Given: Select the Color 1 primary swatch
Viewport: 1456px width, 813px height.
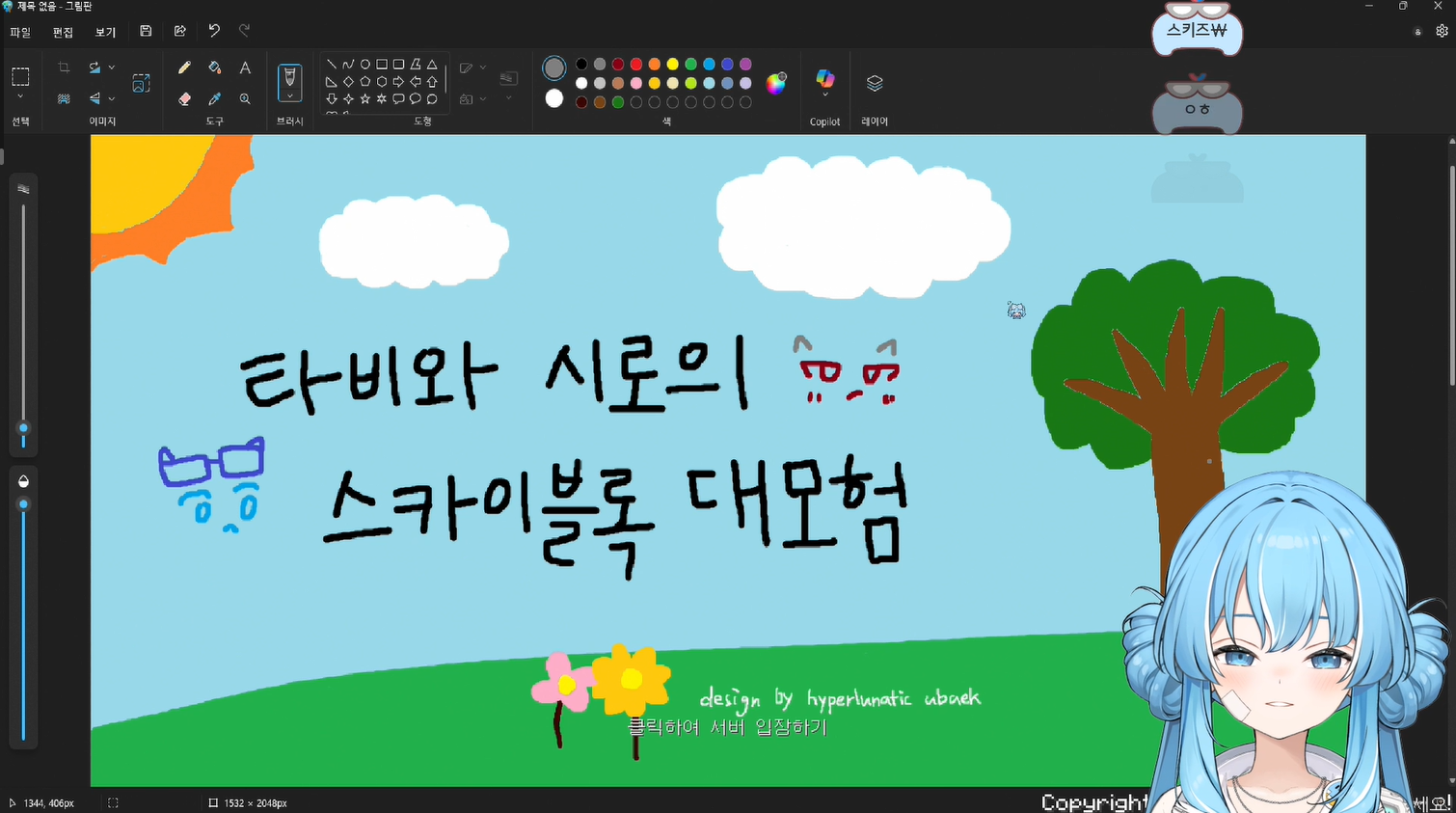Looking at the screenshot, I should [554, 68].
